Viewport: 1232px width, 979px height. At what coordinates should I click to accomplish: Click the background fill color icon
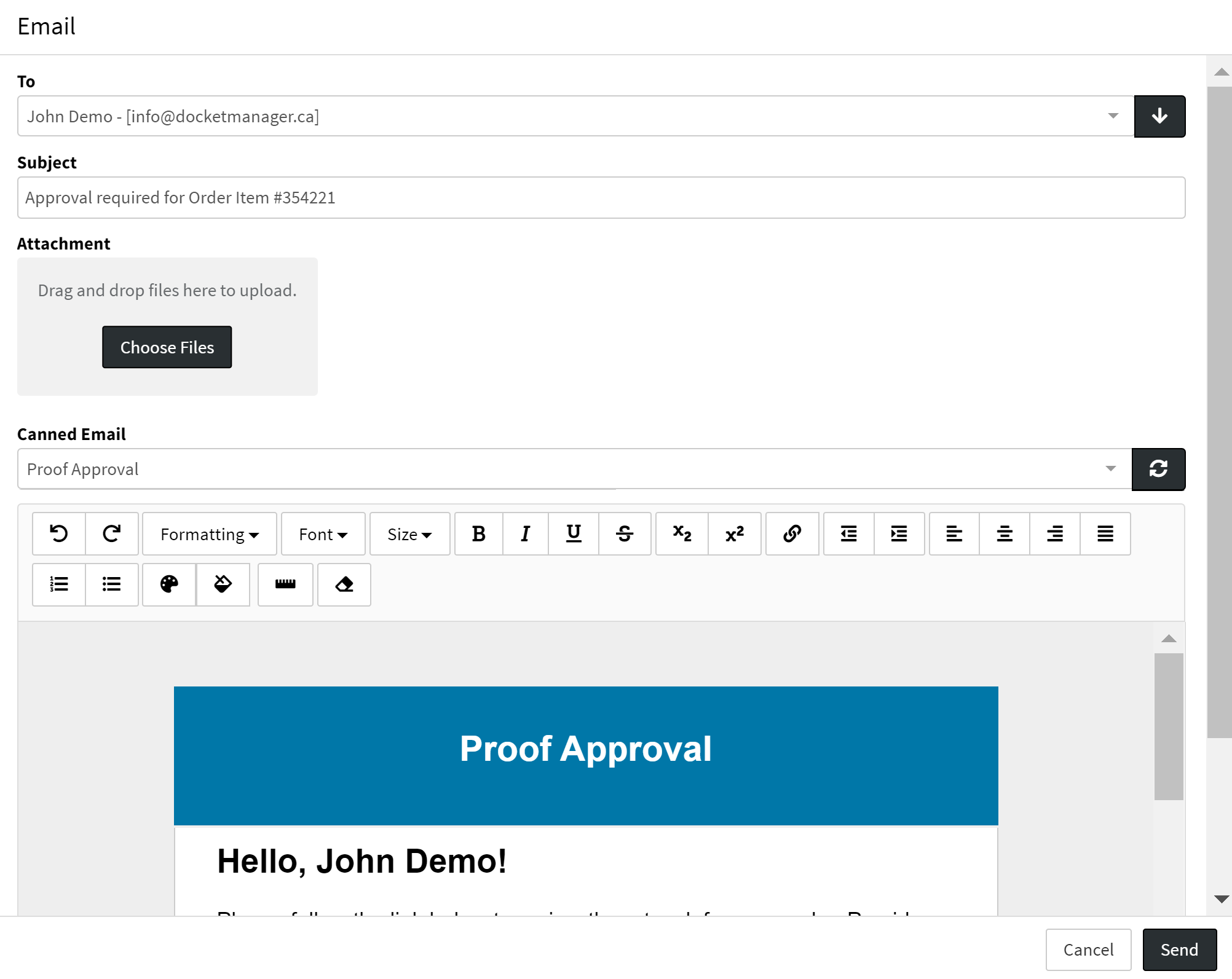(x=223, y=584)
